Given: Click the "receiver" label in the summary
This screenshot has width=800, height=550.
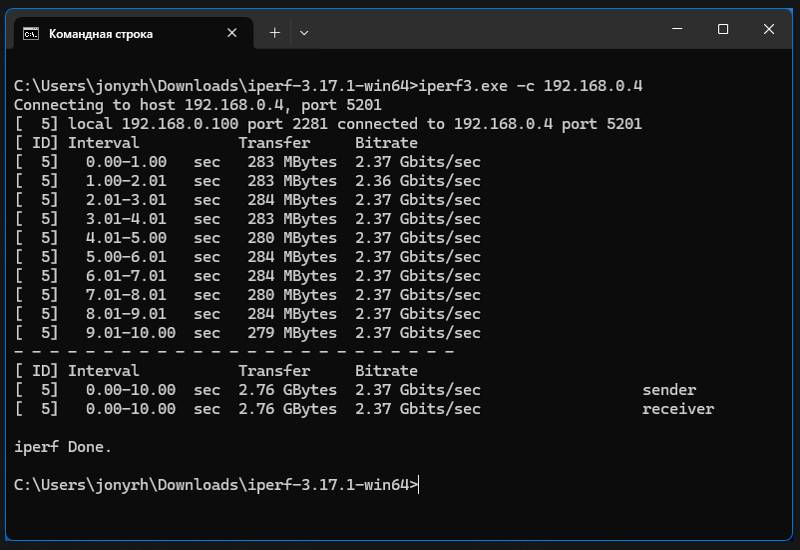Looking at the screenshot, I should 677,409.
